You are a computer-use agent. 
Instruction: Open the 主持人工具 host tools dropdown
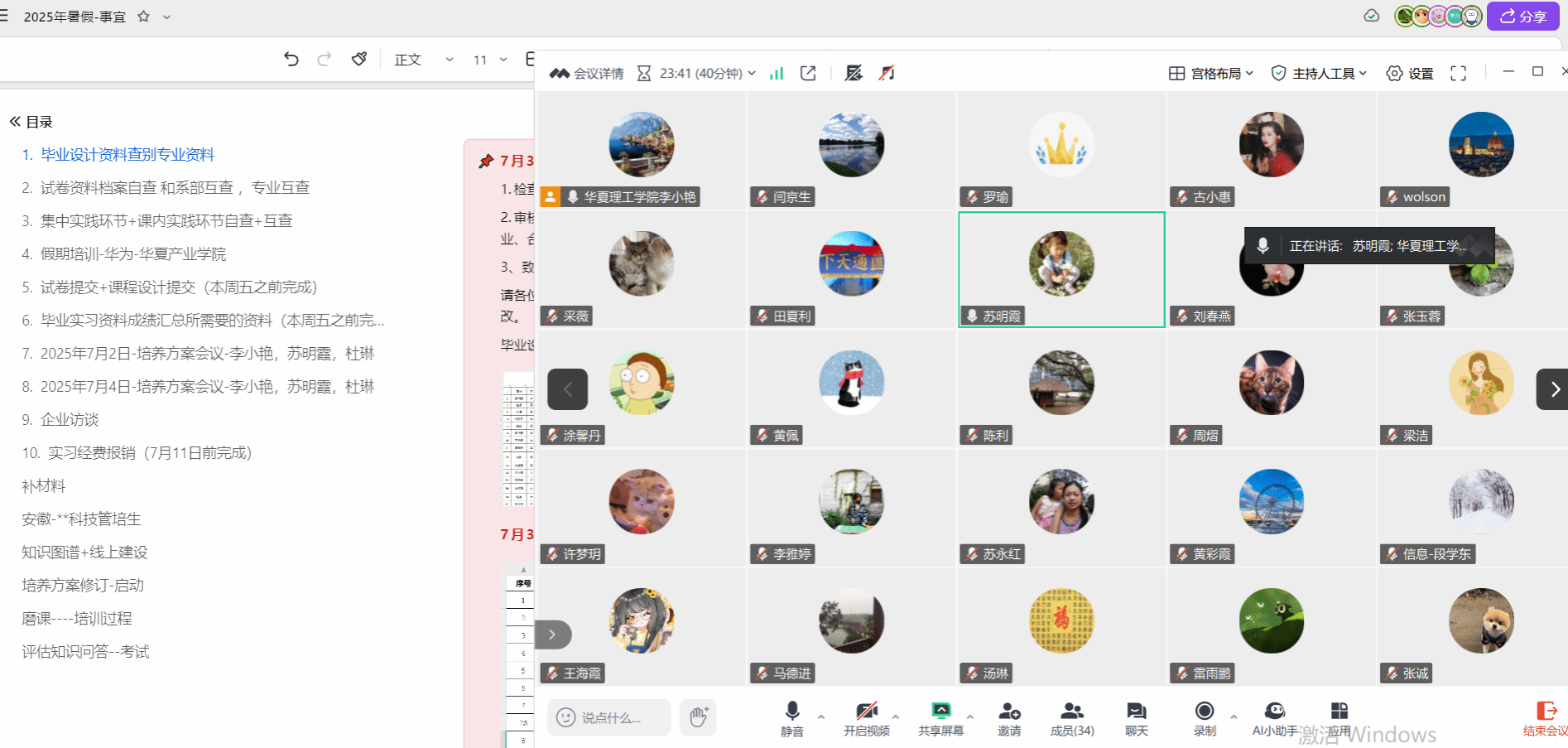pos(1319,74)
